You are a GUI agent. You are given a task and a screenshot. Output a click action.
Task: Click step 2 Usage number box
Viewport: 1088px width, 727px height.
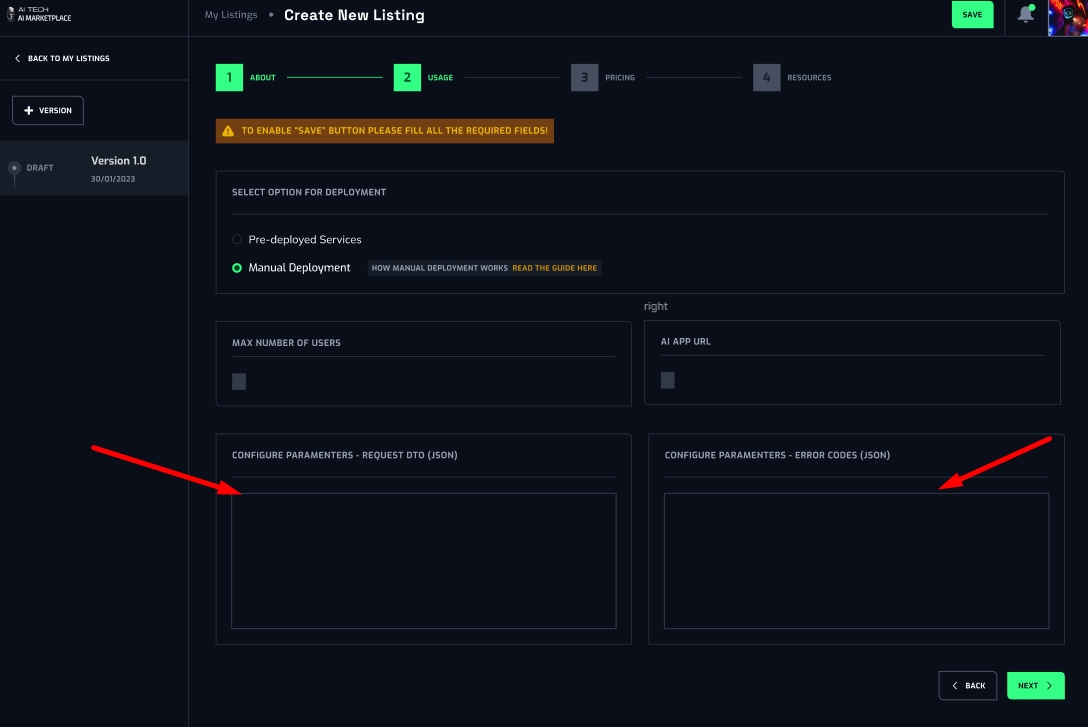pyautogui.click(x=407, y=77)
